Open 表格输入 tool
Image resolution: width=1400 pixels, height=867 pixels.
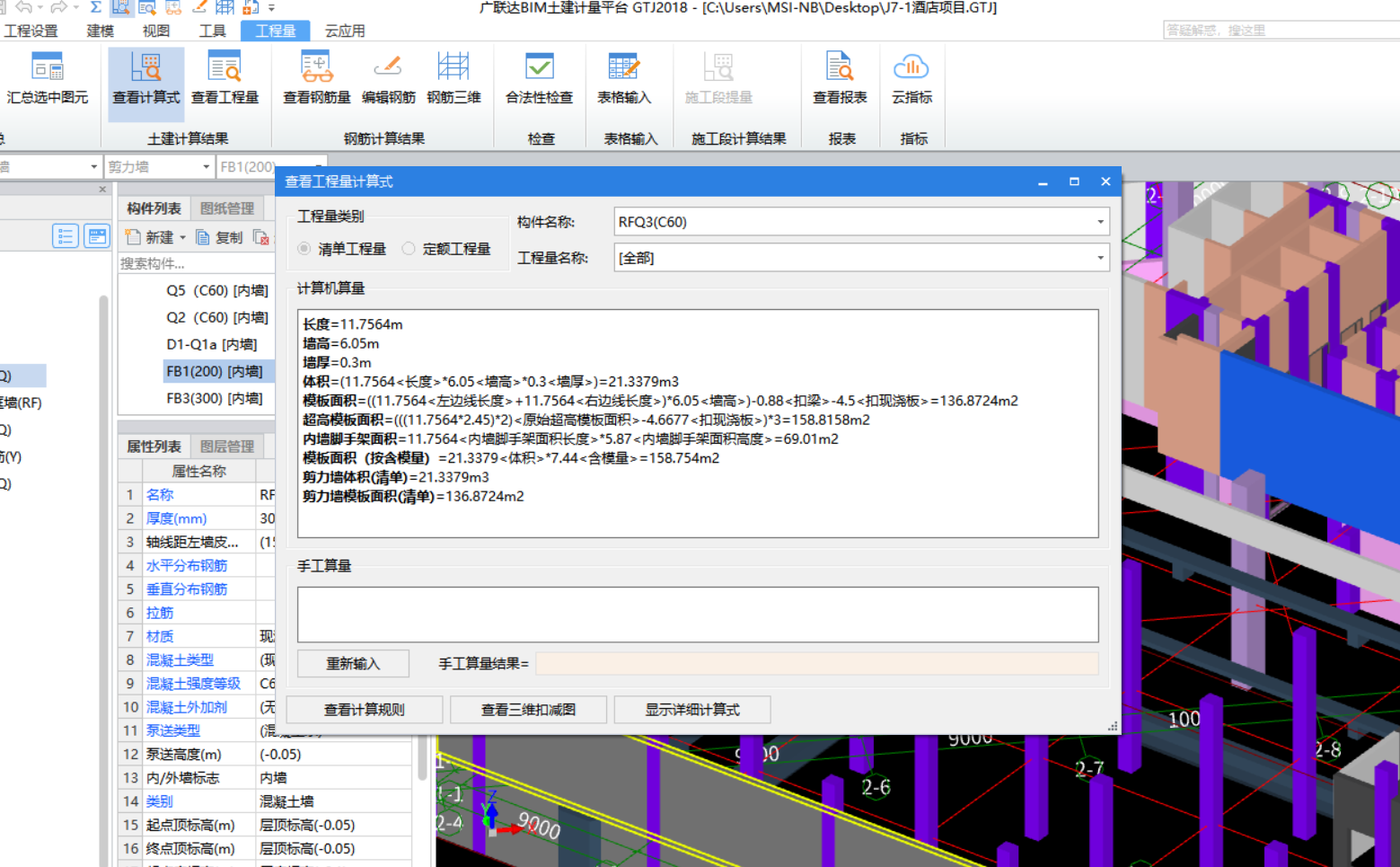point(624,80)
